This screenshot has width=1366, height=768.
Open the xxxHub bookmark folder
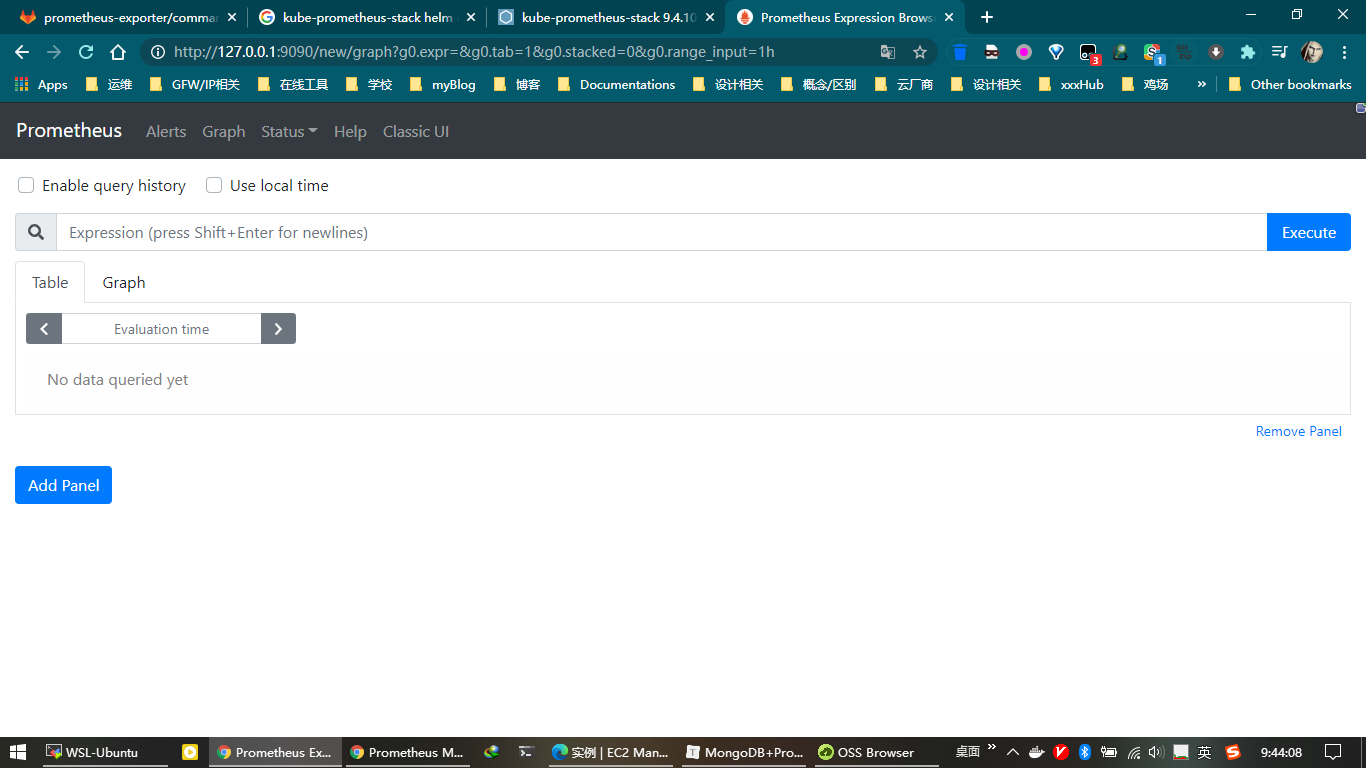pyautogui.click(x=1071, y=84)
